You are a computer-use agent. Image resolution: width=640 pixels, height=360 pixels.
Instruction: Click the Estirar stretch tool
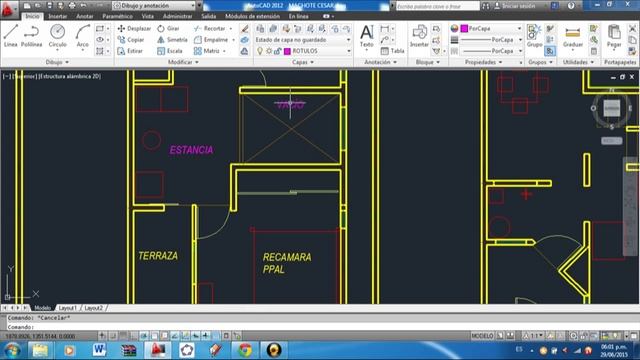pos(130,51)
